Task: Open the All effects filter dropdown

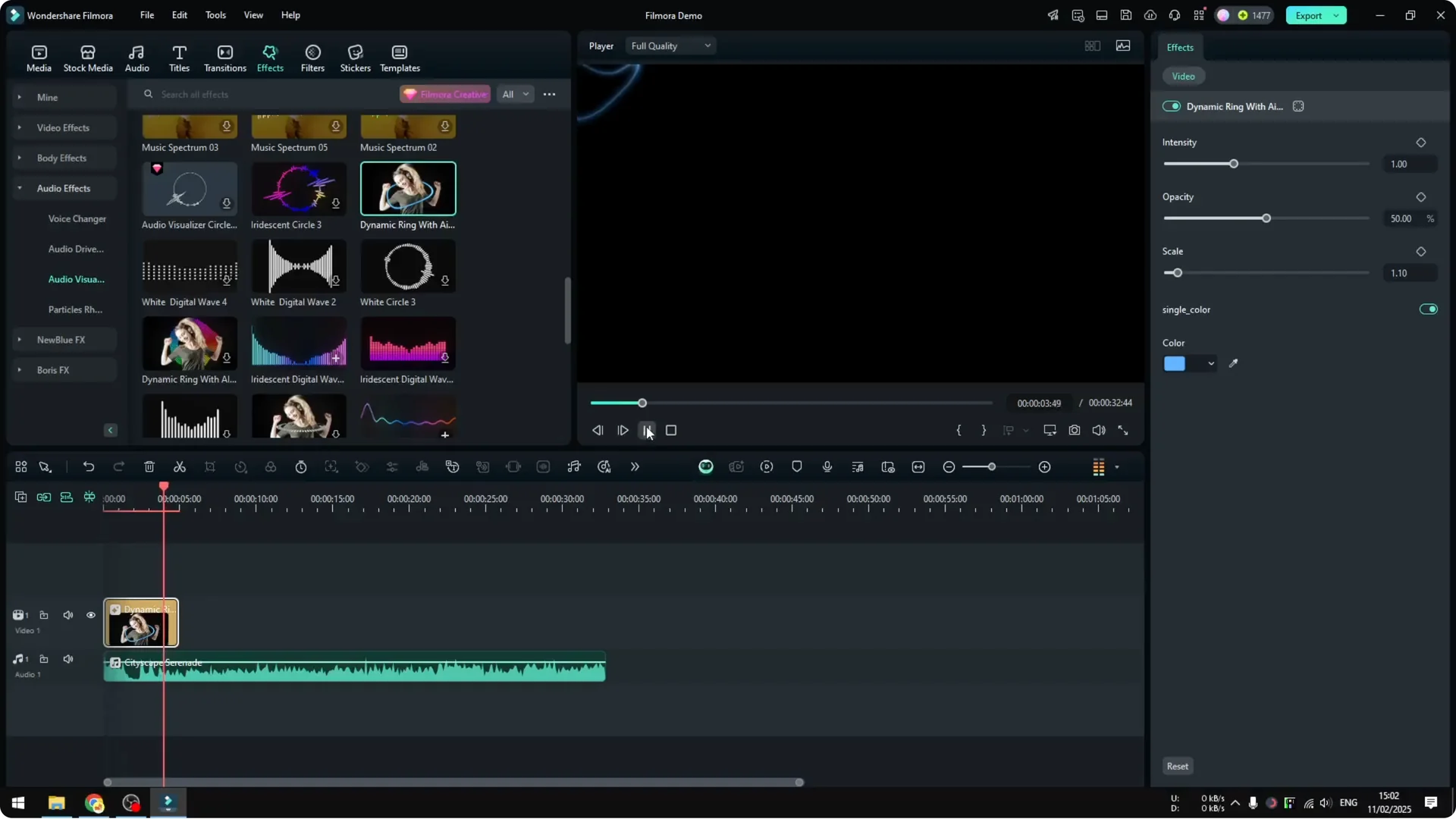Action: click(x=515, y=94)
